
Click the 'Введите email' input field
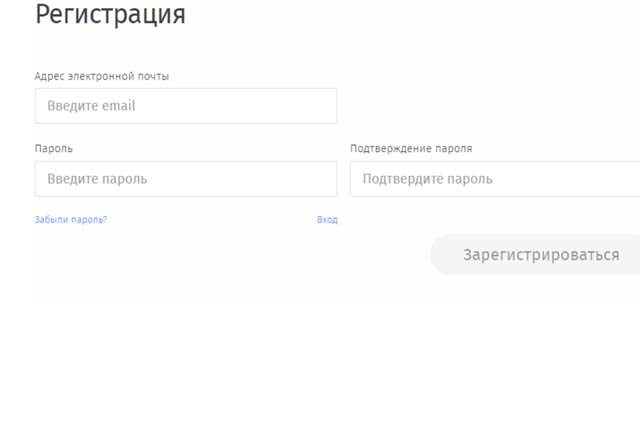(x=186, y=106)
